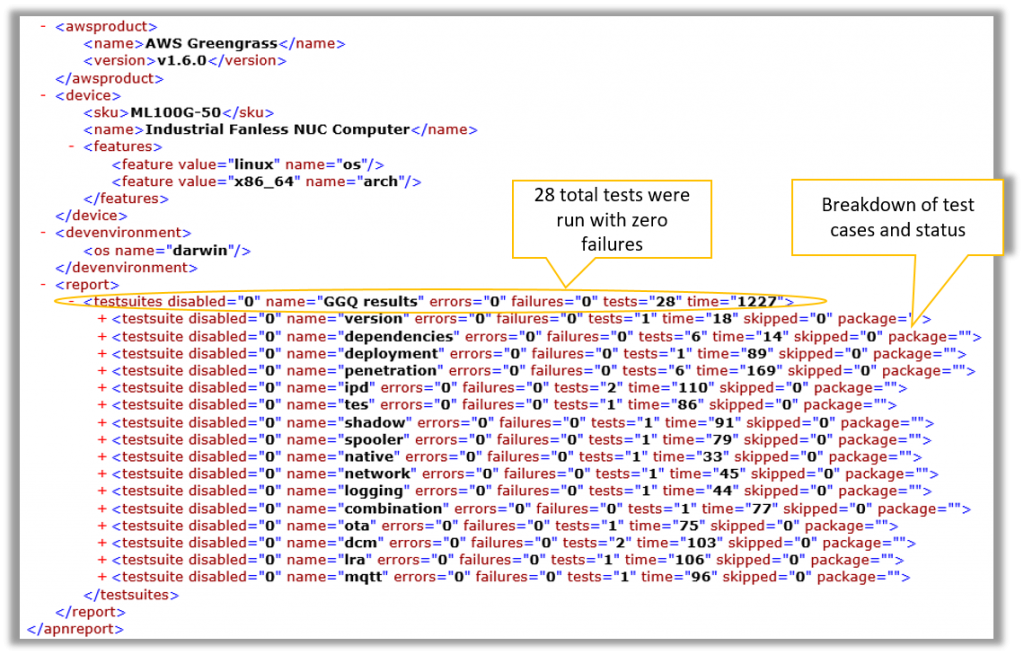Expand the version testsuite
1024x655 pixels.
(102, 319)
